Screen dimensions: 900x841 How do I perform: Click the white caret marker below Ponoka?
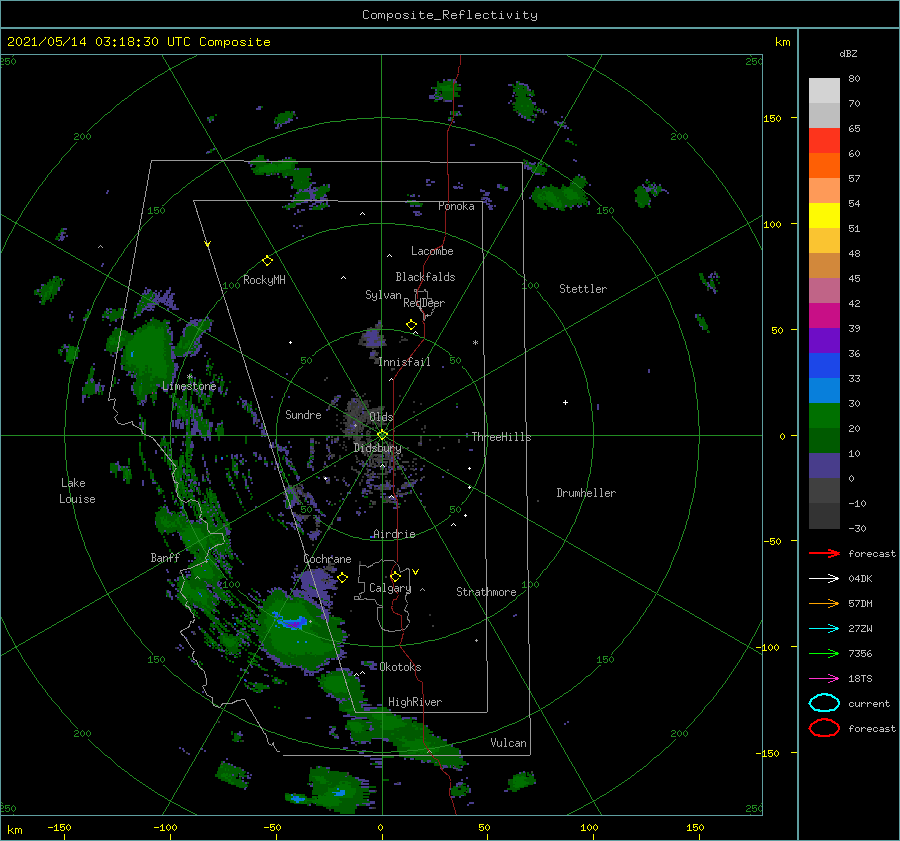click(362, 214)
